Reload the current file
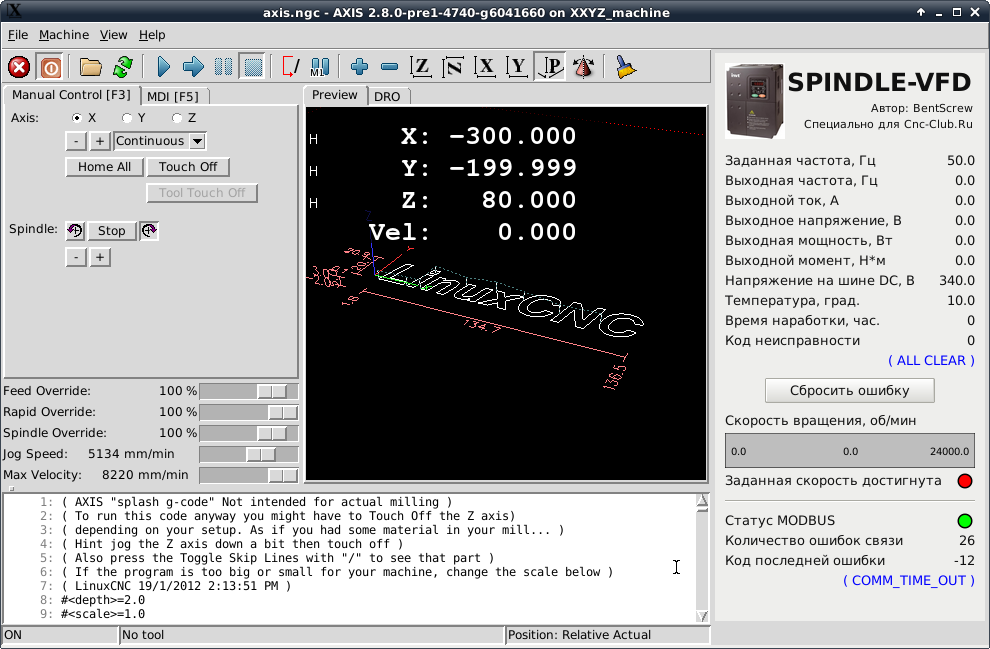990x649 pixels. (x=122, y=67)
